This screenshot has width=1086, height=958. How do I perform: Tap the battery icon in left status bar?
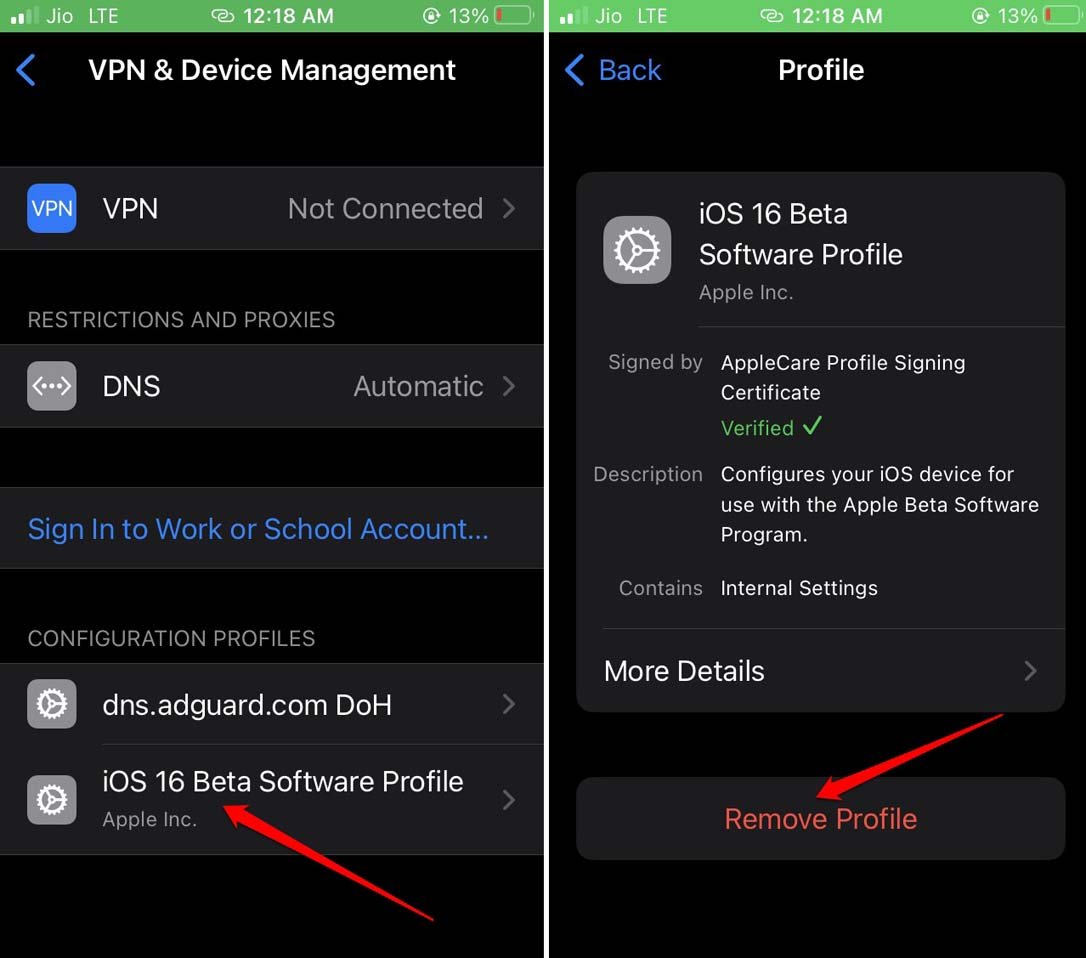pyautogui.click(x=514, y=15)
